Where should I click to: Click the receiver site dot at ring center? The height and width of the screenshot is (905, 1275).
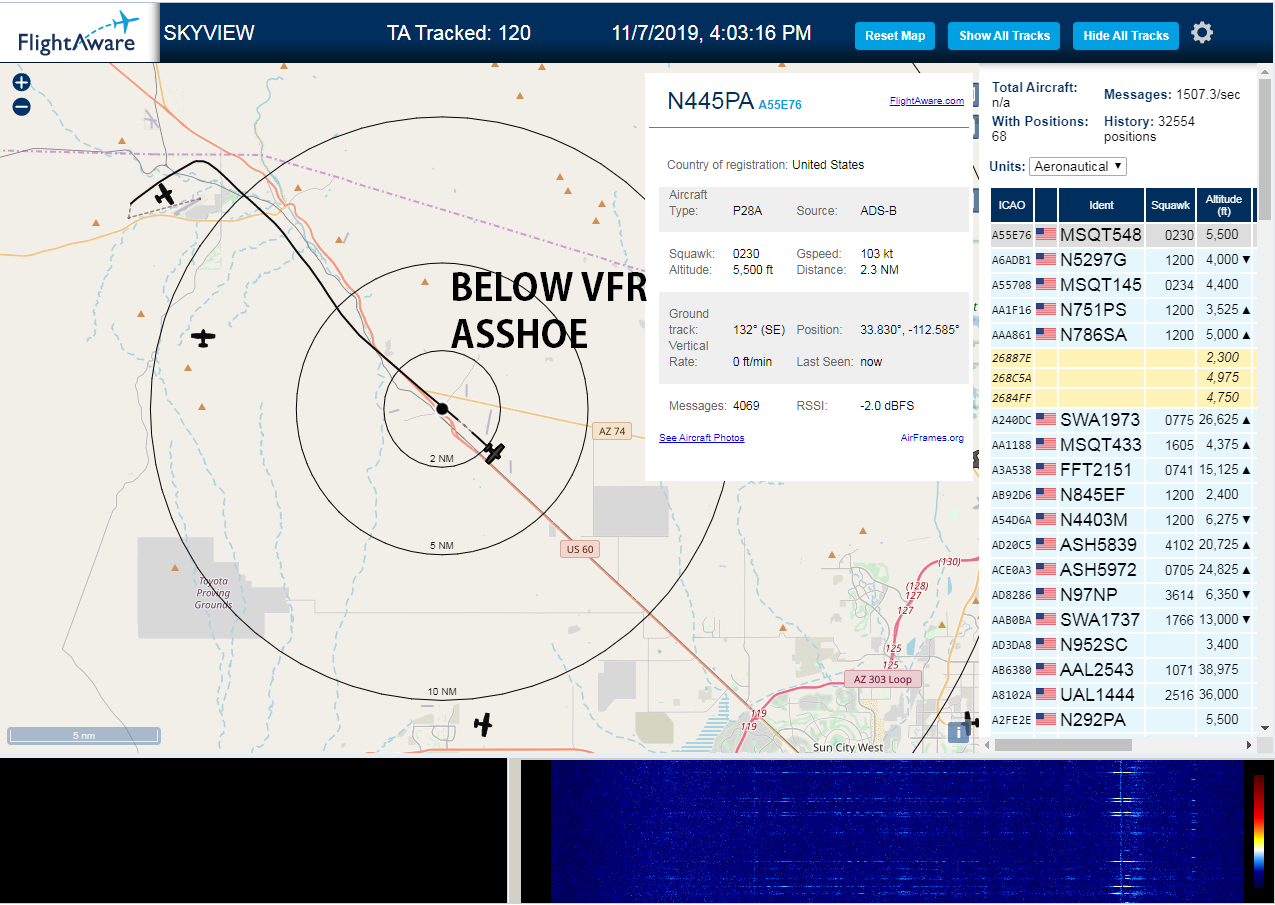click(x=442, y=408)
